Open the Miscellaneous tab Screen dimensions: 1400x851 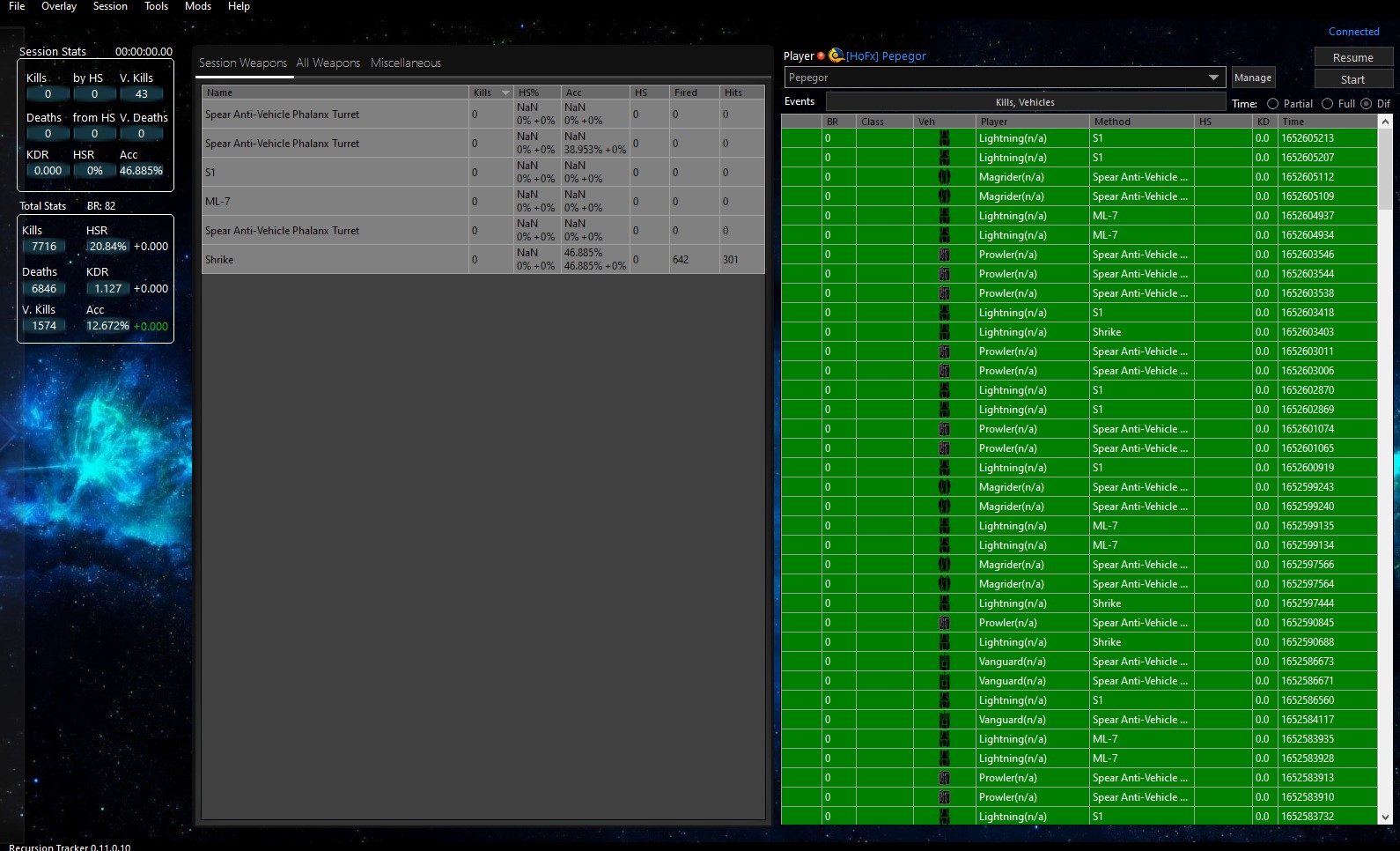(x=405, y=63)
